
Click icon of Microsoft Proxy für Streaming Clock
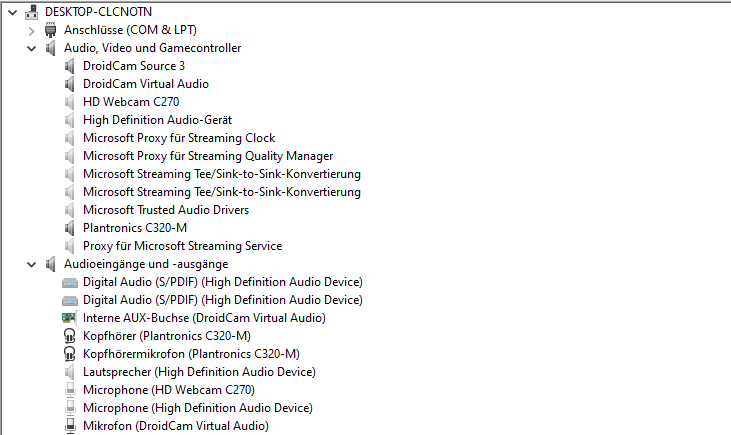click(69, 138)
